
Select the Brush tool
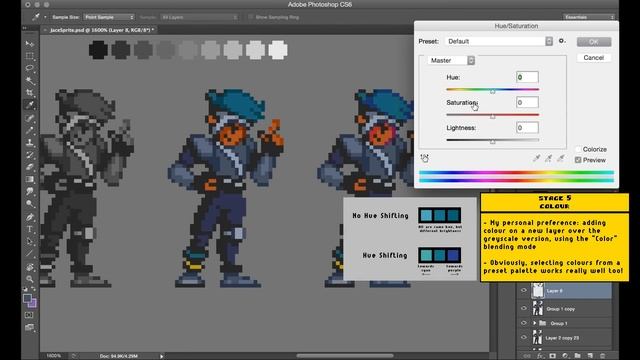(x=30, y=130)
